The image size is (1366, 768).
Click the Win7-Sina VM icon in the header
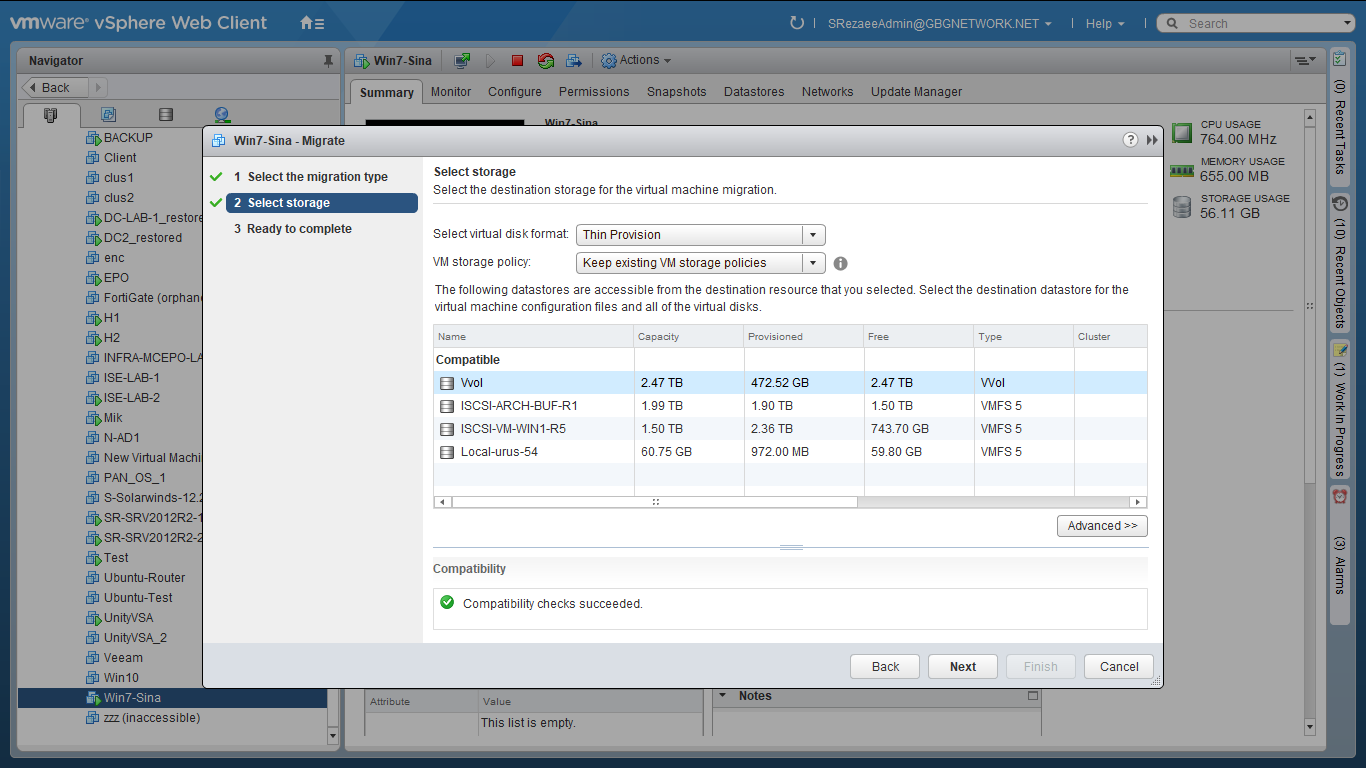click(x=361, y=61)
